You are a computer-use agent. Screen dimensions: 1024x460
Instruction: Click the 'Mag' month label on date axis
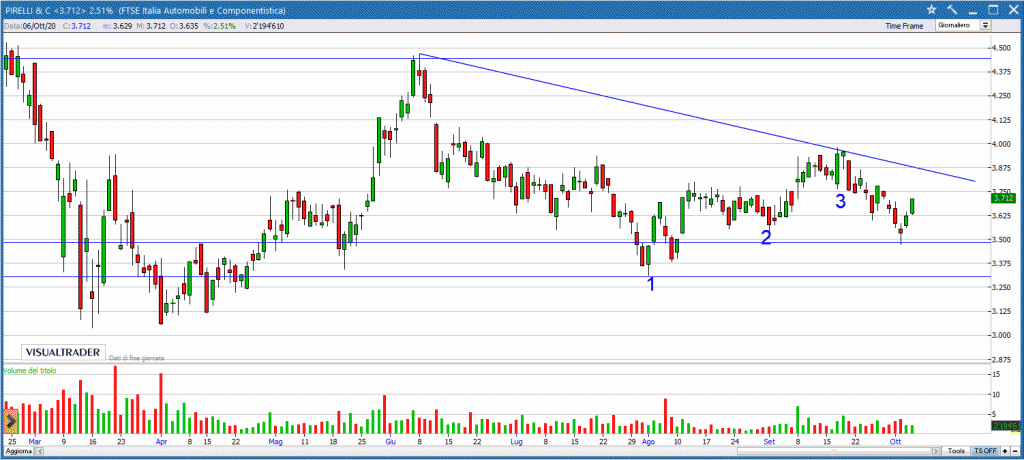click(x=276, y=442)
